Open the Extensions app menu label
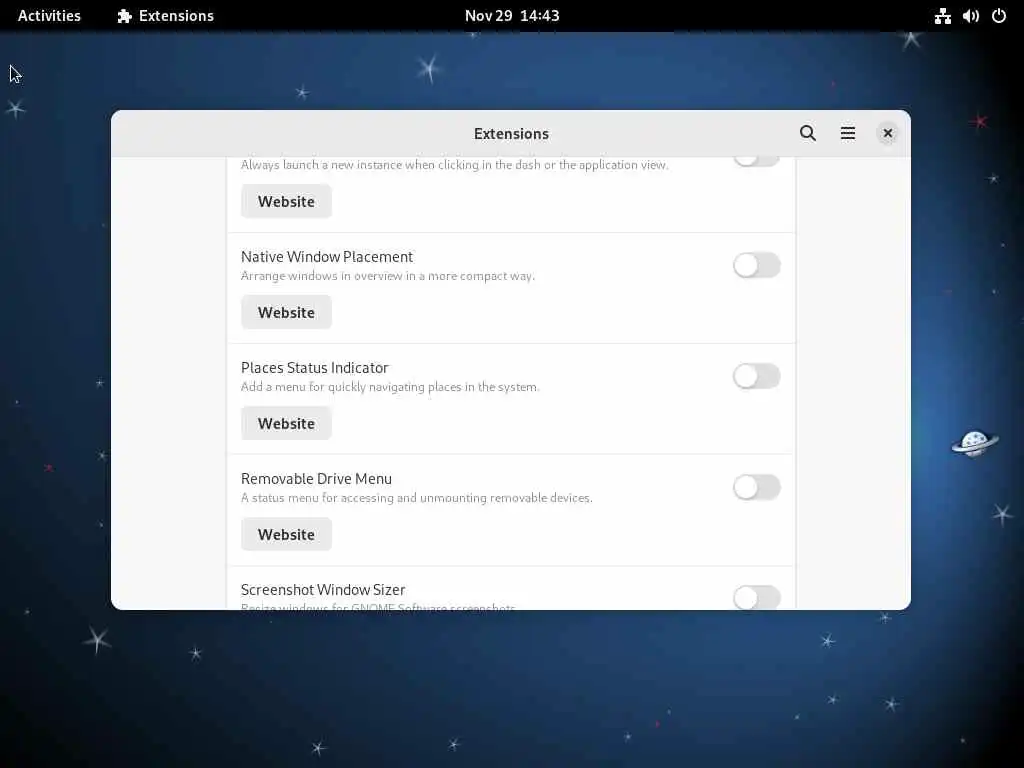Screen dimensions: 1024x768 coord(176,16)
